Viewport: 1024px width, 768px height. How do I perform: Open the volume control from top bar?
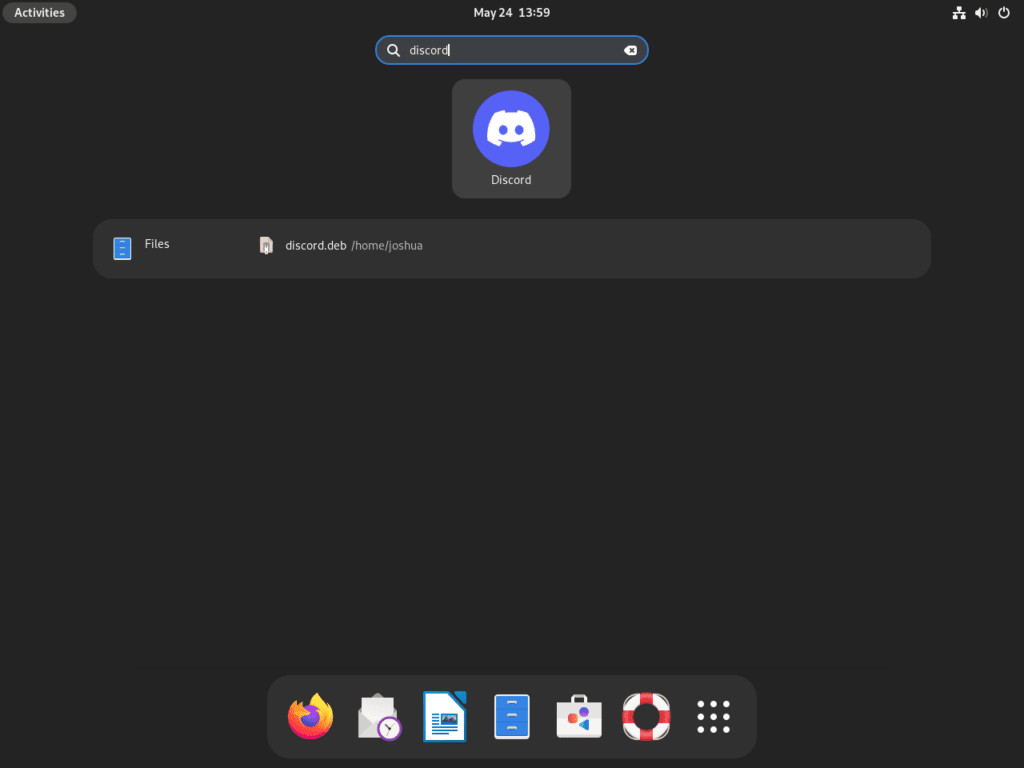pos(981,13)
